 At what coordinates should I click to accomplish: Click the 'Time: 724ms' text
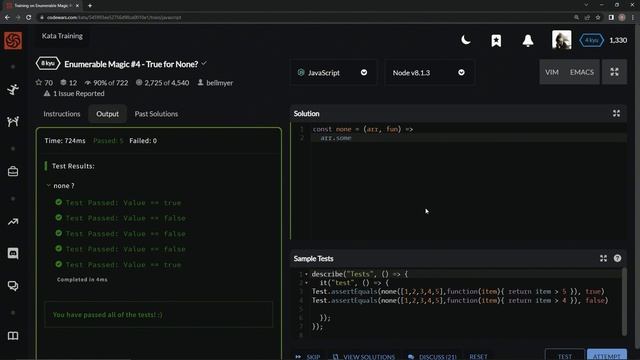tap(65, 140)
